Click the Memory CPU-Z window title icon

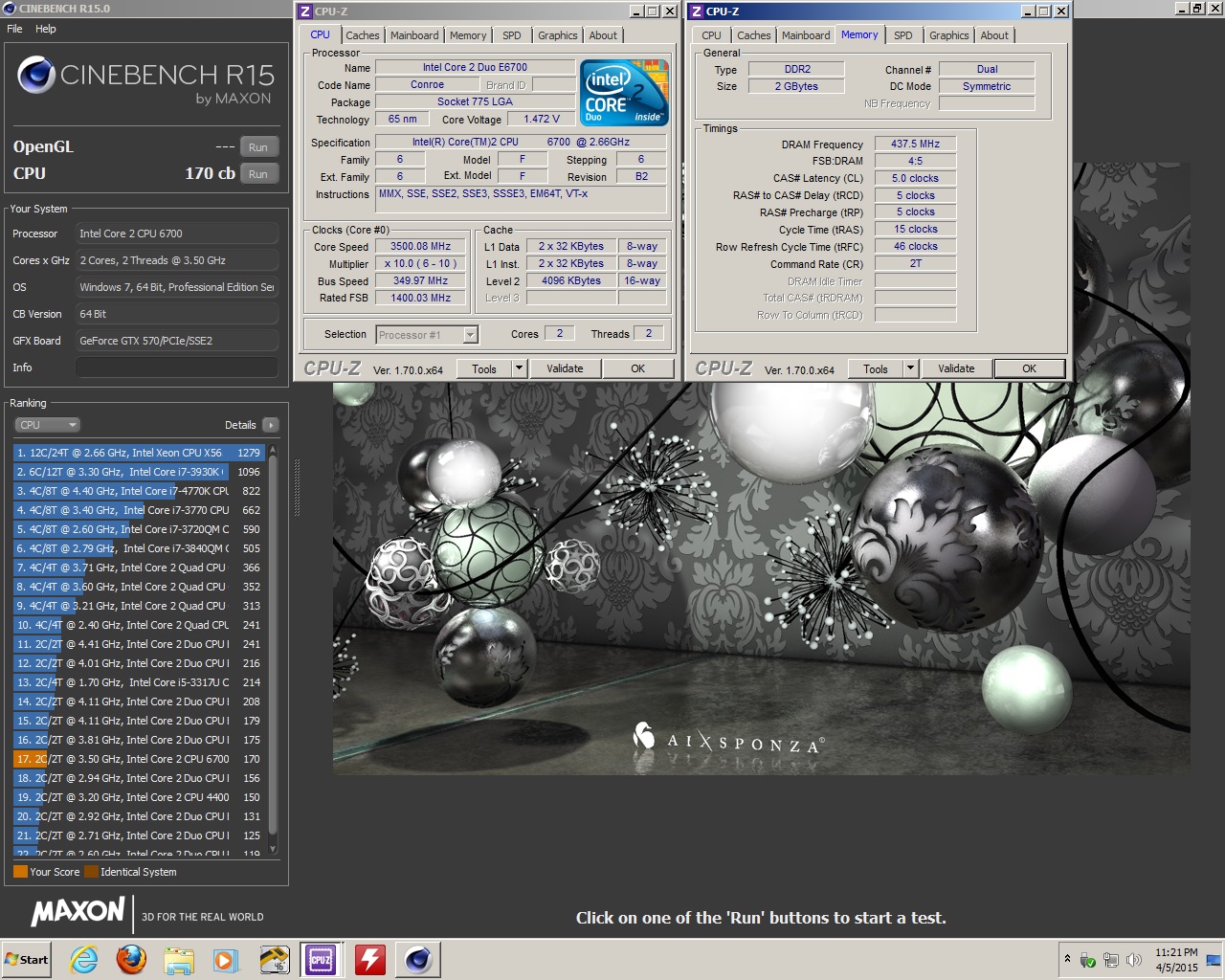697,11
